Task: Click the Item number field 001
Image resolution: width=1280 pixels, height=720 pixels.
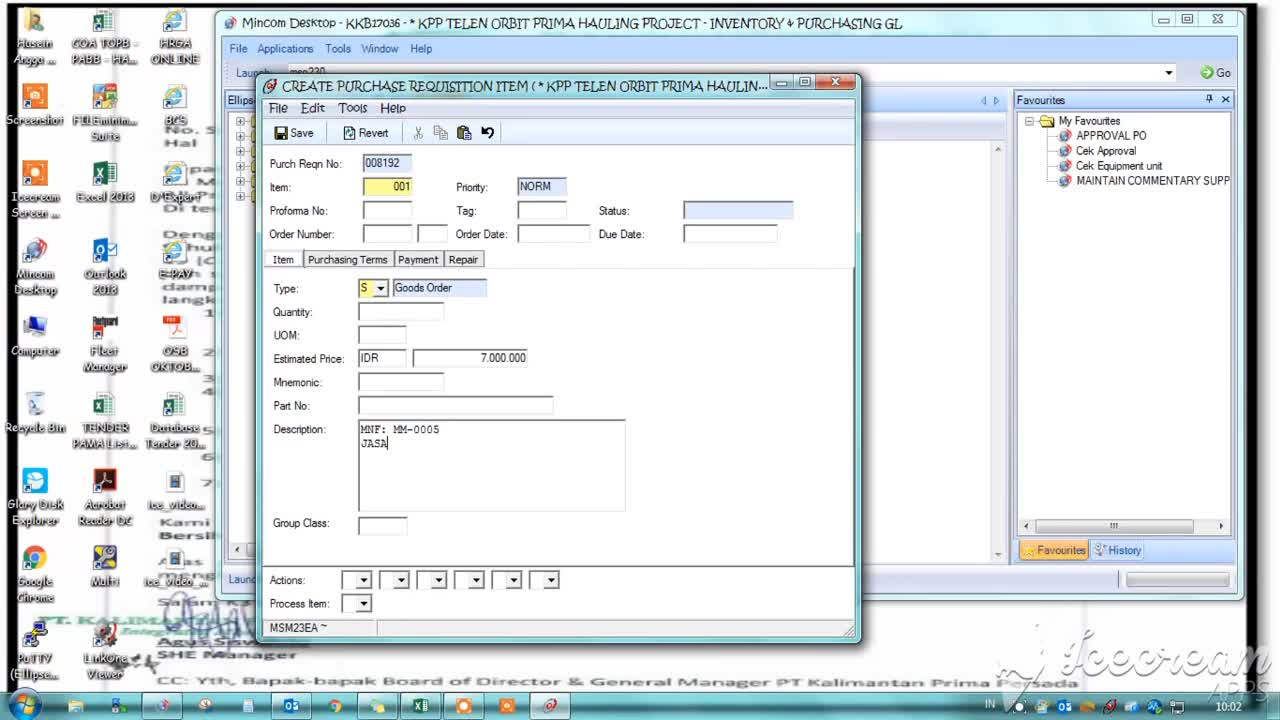Action: pos(388,187)
